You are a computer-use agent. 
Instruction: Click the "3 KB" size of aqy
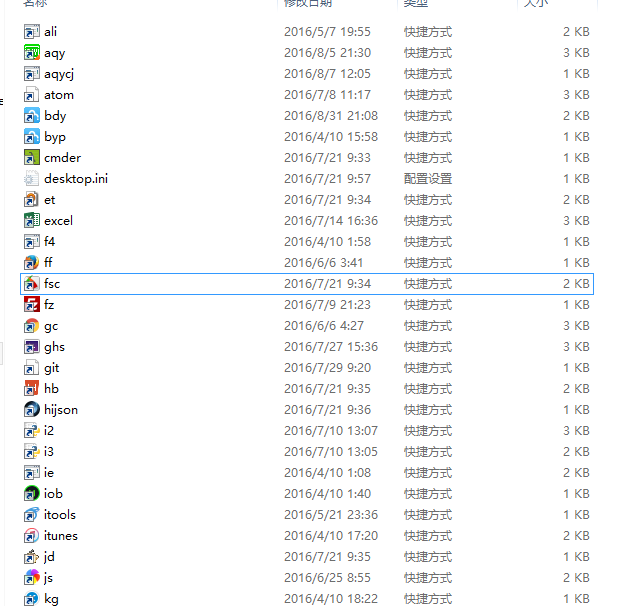pos(576,53)
